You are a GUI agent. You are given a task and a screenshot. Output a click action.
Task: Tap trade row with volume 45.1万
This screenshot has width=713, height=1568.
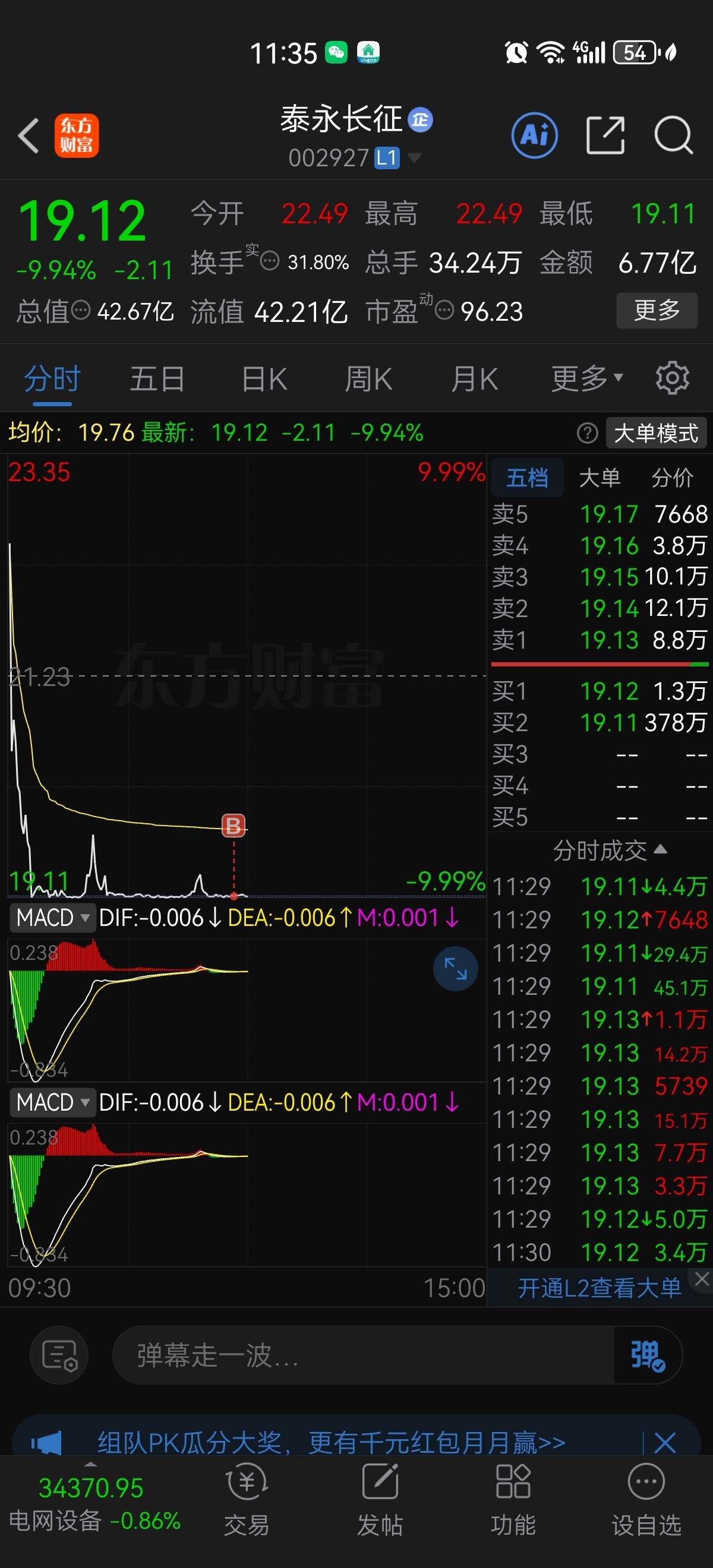(x=600, y=986)
